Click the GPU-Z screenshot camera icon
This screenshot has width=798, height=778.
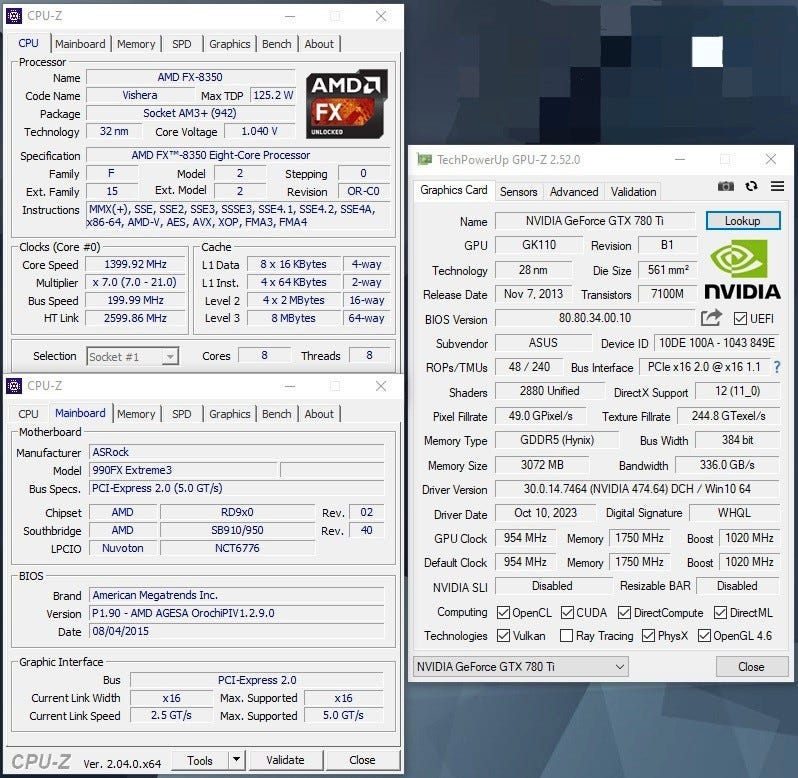point(726,186)
